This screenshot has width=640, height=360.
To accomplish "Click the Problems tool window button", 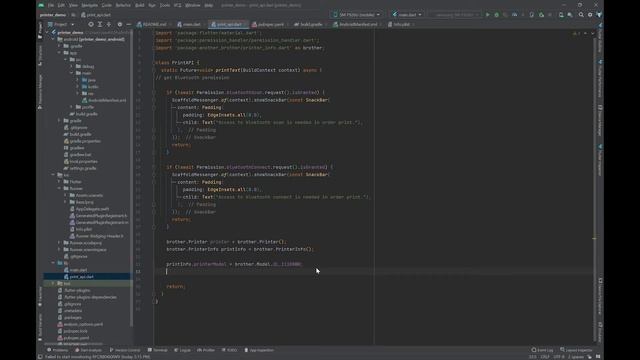I will 58,350.
